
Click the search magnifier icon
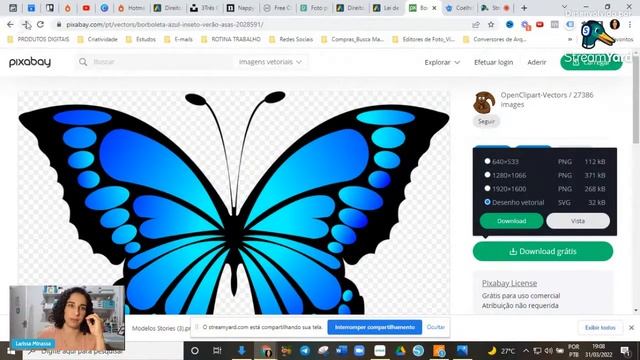point(83,62)
